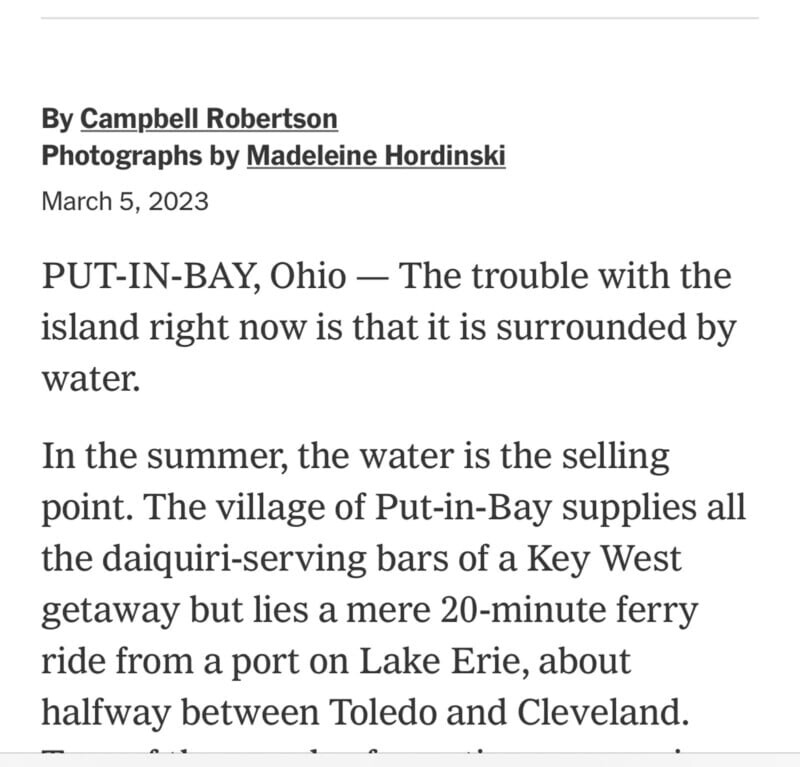Open Campbell Robertson author link
800x767 pixels.
point(208,120)
